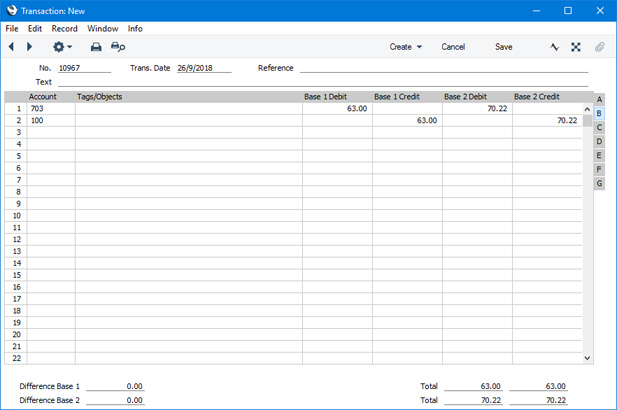
Task: Click the Reference input field
Action: click(444, 68)
